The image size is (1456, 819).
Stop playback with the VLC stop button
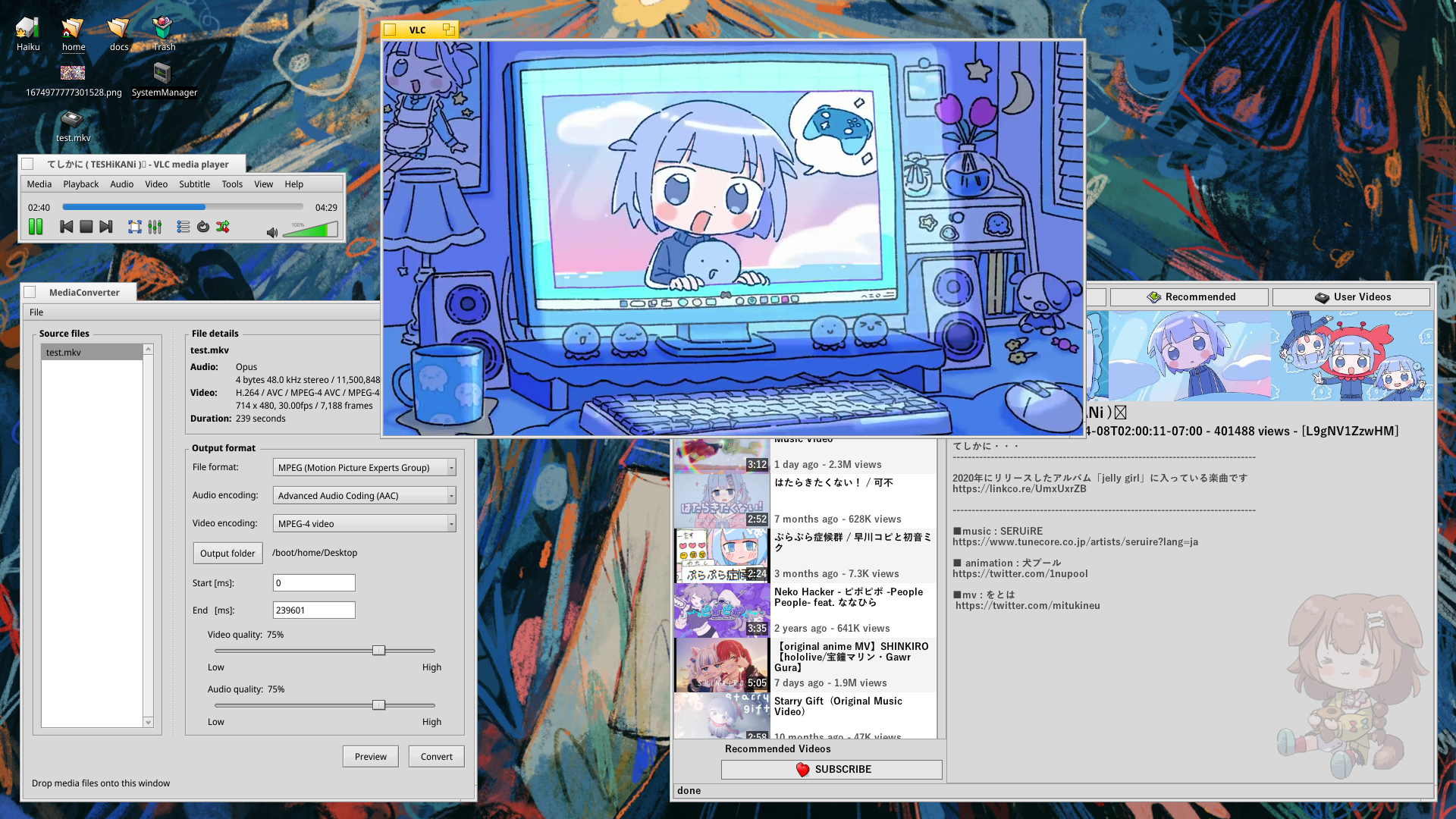click(x=86, y=227)
